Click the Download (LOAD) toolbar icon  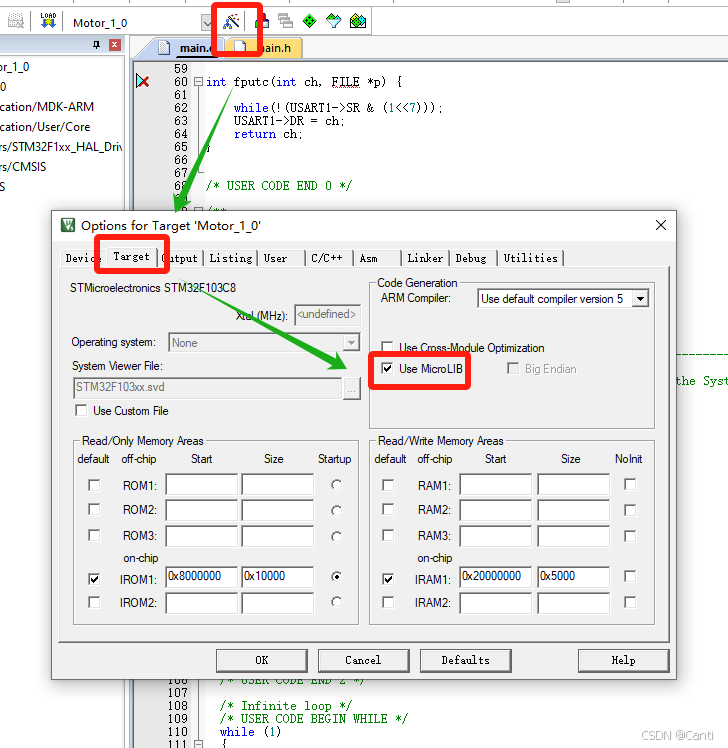coord(48,21)
